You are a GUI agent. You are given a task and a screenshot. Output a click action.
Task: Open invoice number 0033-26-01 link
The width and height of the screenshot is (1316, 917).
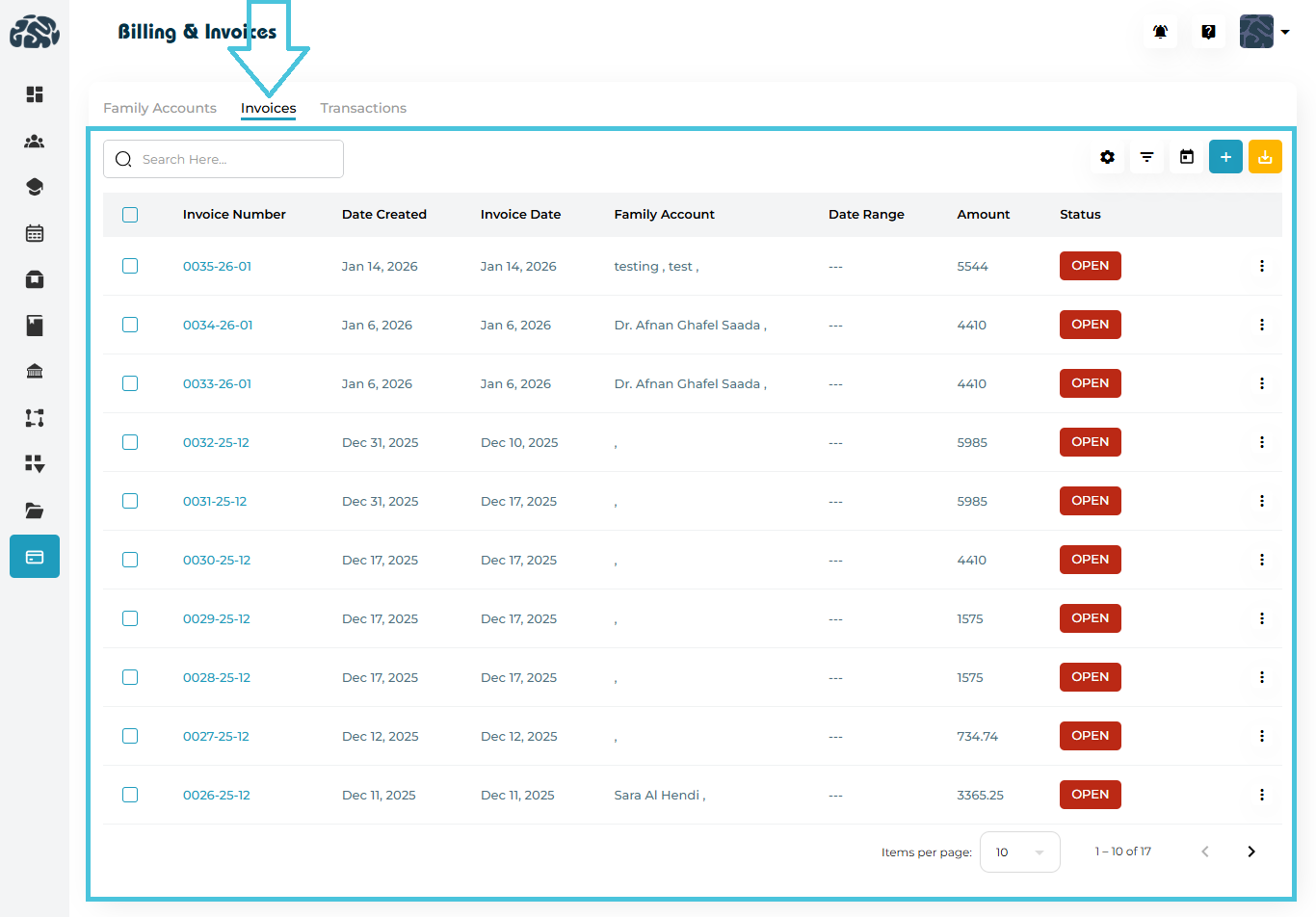[217, 383]
